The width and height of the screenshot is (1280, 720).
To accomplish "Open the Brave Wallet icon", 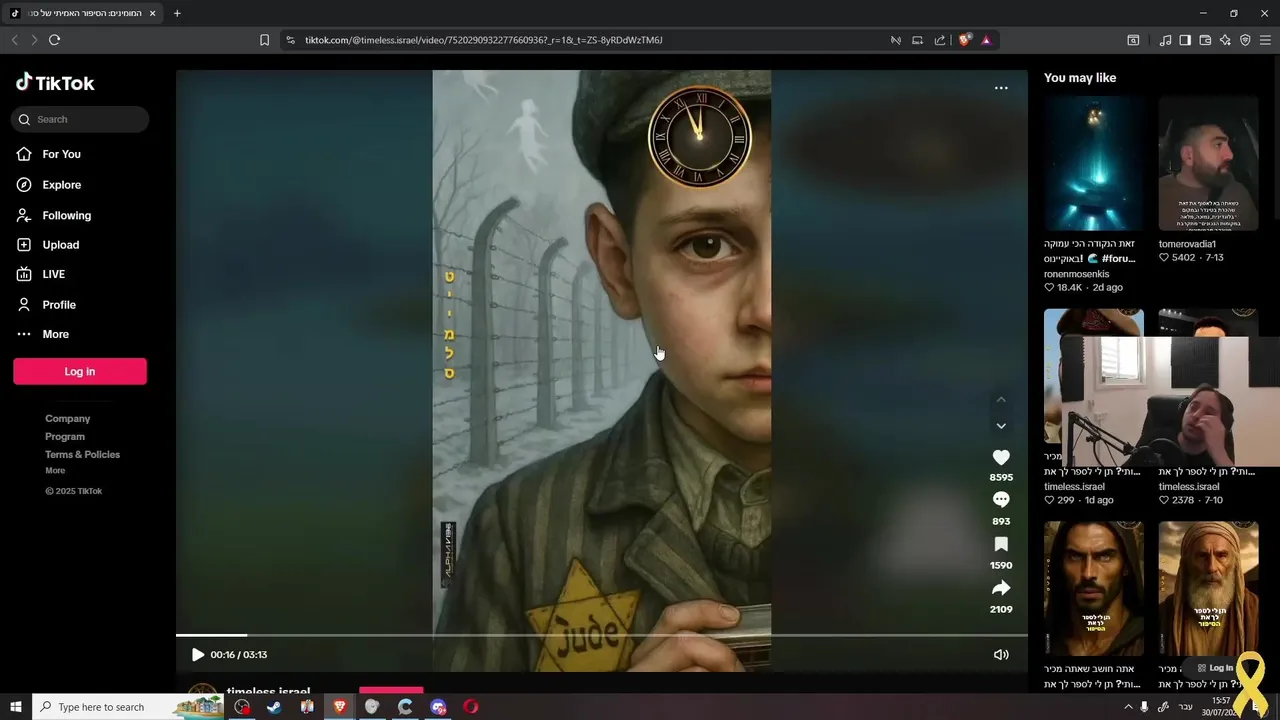I will (x=1205, y=40).
